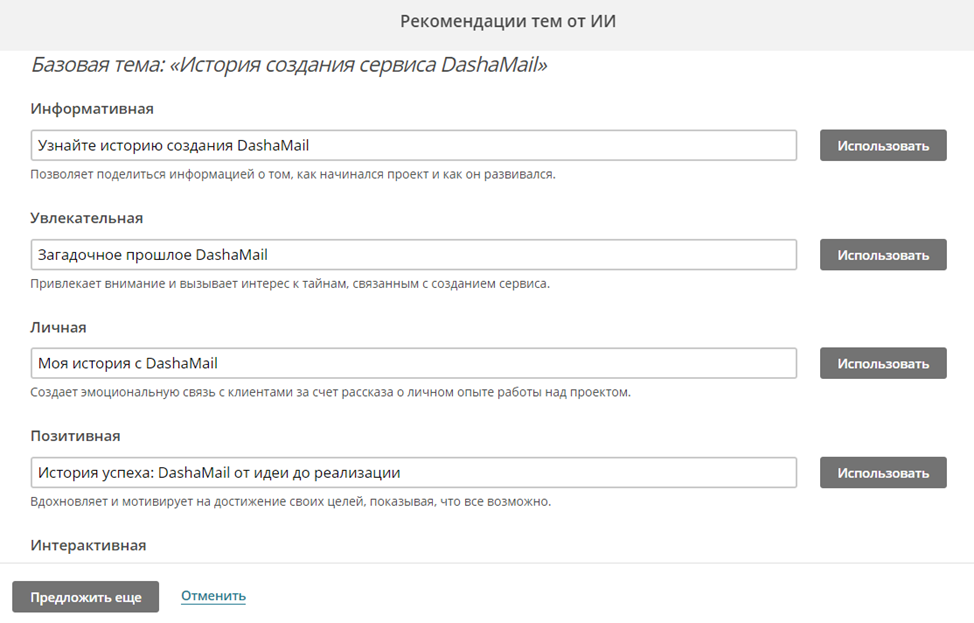
Task: Click the description text below 'Загадочное прошлое DashaMail'
Action: (x=290, y=283)
